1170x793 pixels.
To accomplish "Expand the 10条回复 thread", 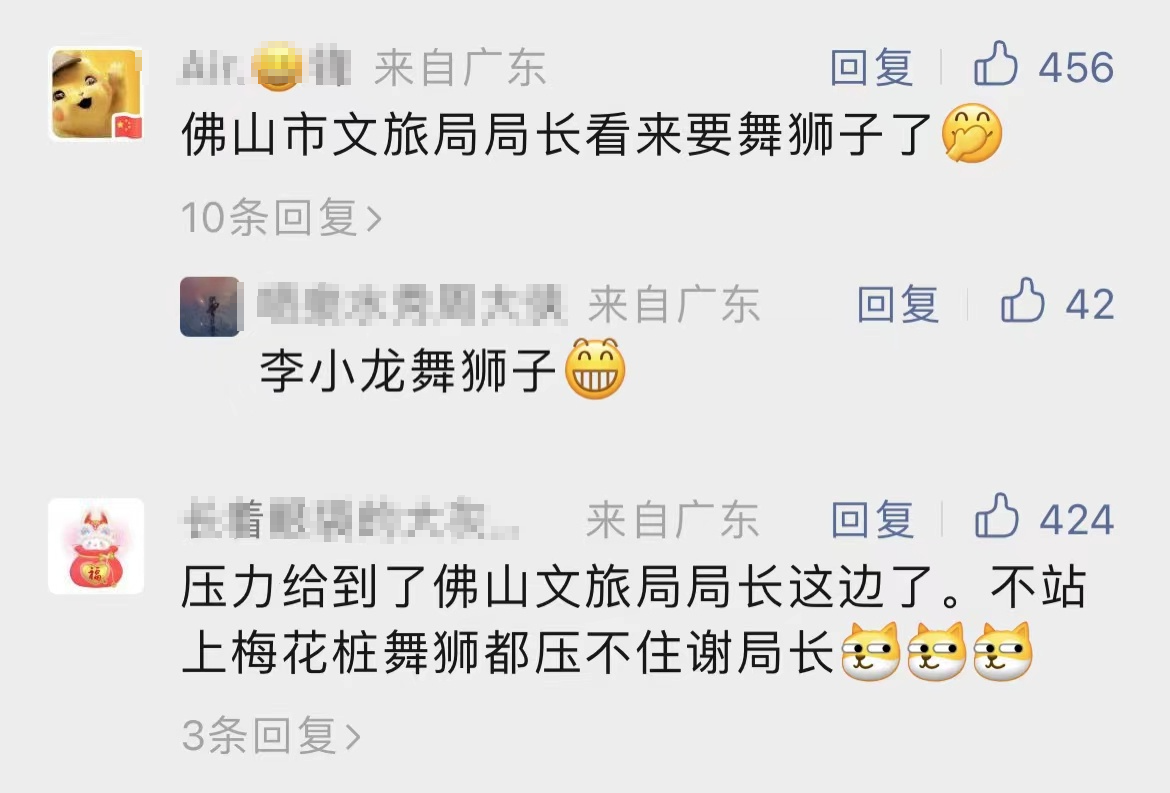I will pos(281,217).
